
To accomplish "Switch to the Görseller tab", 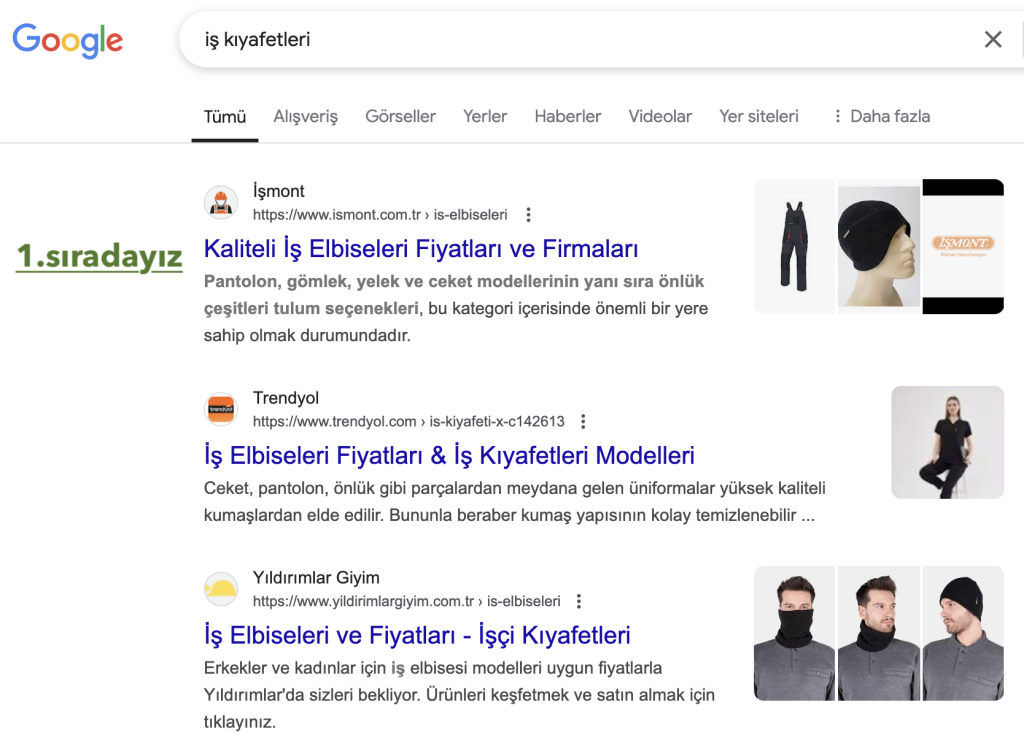I will 400,117.
